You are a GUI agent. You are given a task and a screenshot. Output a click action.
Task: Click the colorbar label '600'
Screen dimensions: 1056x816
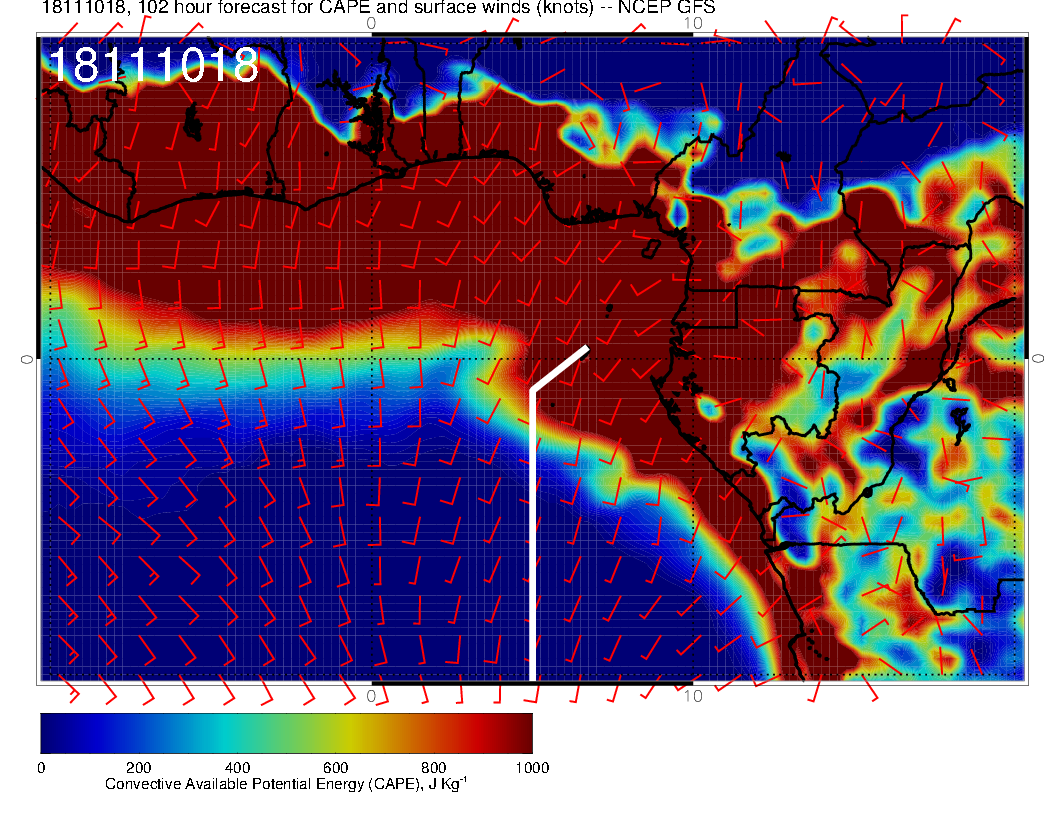click(x=335, y=768)
